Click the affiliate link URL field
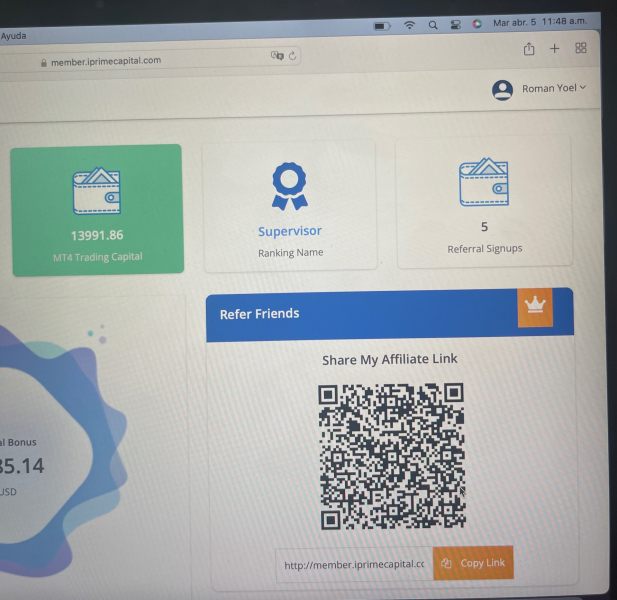Image resolution: width=617 pixels, height=600 pixels. [354, 565]
